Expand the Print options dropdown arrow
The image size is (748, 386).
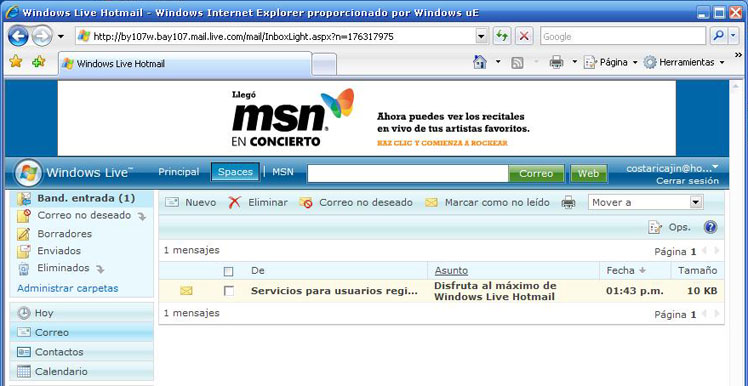pos(574,62)
